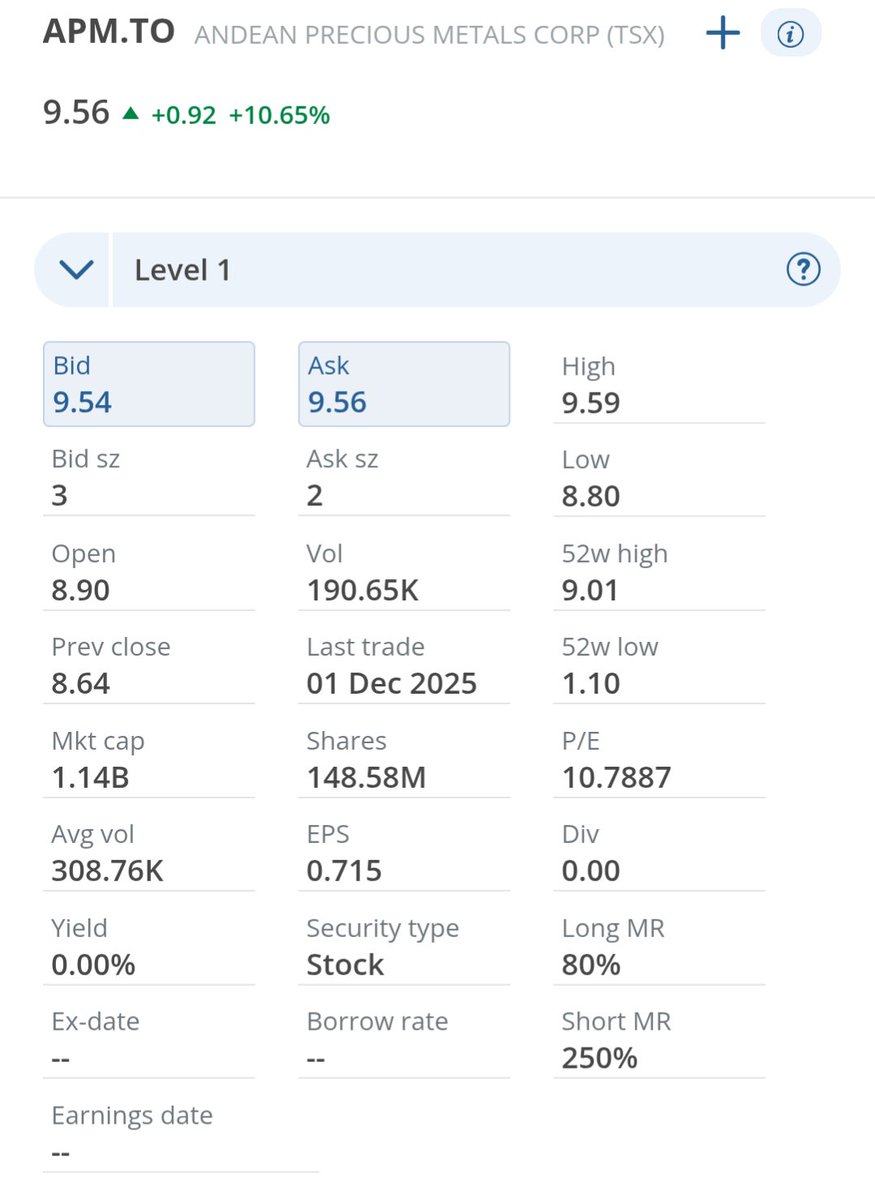The image size is (875, 1200).
Task: Click the Bid 9.54 price box
Action: pos(149,384)
